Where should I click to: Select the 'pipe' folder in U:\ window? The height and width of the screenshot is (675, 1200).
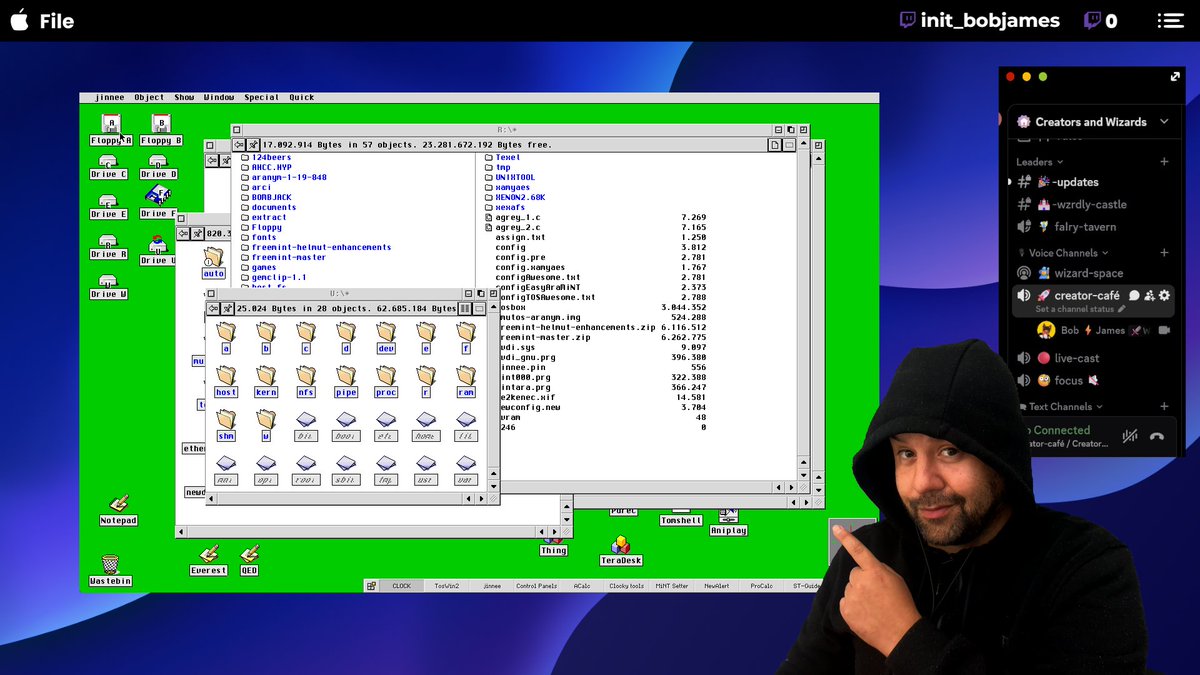pyautogui.click(x=346, y=381)
